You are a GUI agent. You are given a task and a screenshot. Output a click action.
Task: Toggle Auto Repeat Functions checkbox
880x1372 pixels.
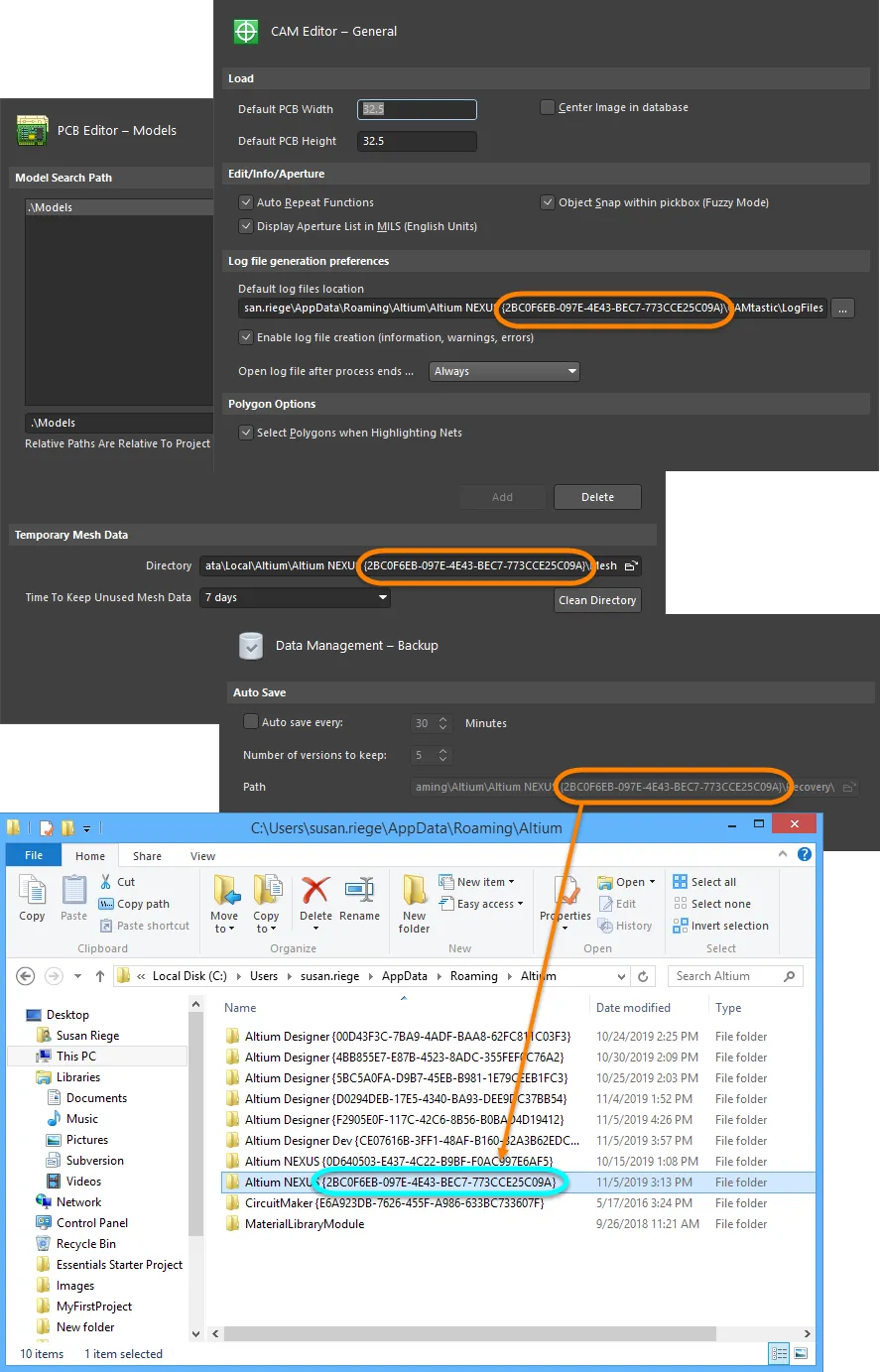(x=246, y=202)
